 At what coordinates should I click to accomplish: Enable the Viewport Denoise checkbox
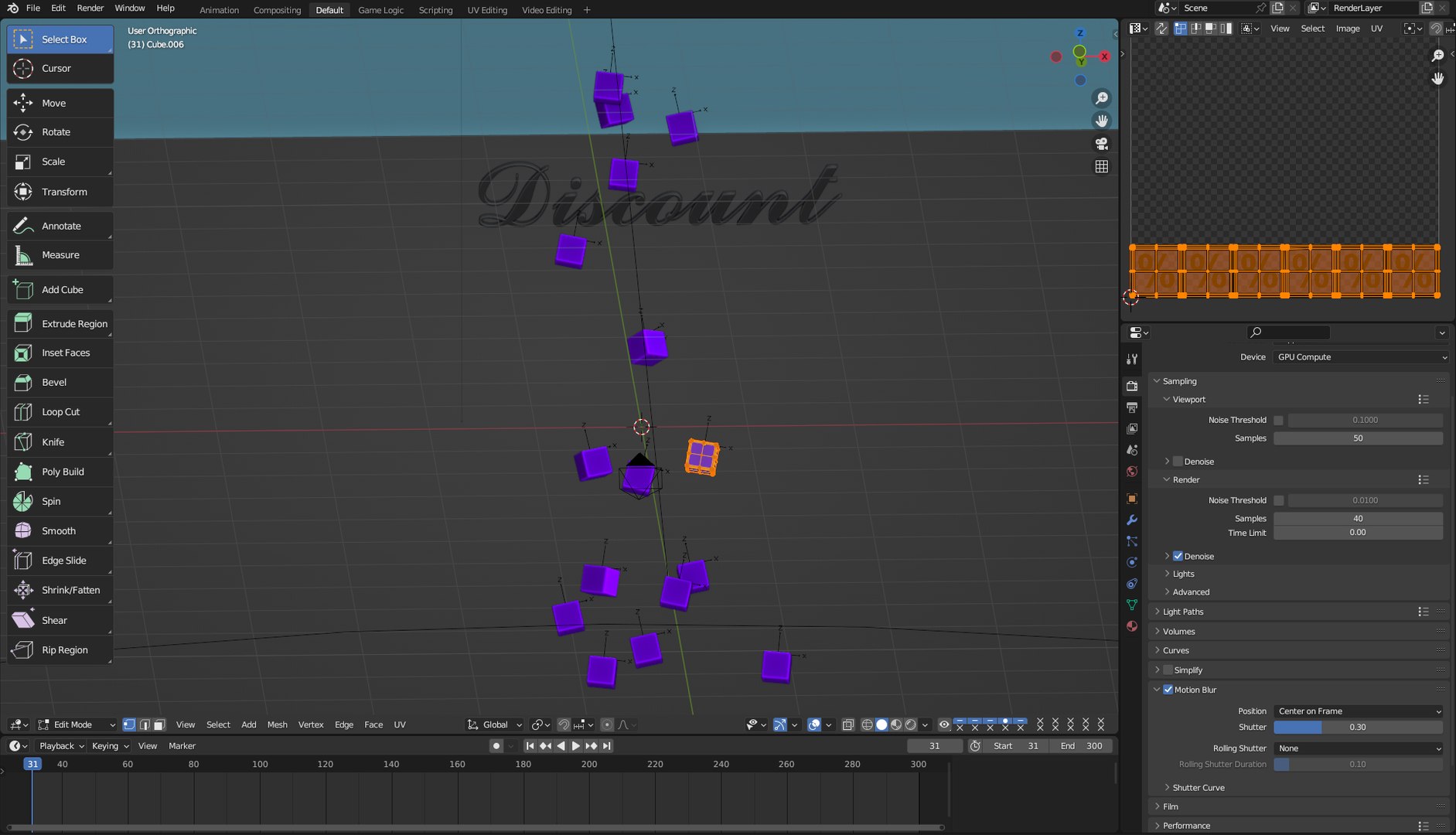[x=1178, y=462]
